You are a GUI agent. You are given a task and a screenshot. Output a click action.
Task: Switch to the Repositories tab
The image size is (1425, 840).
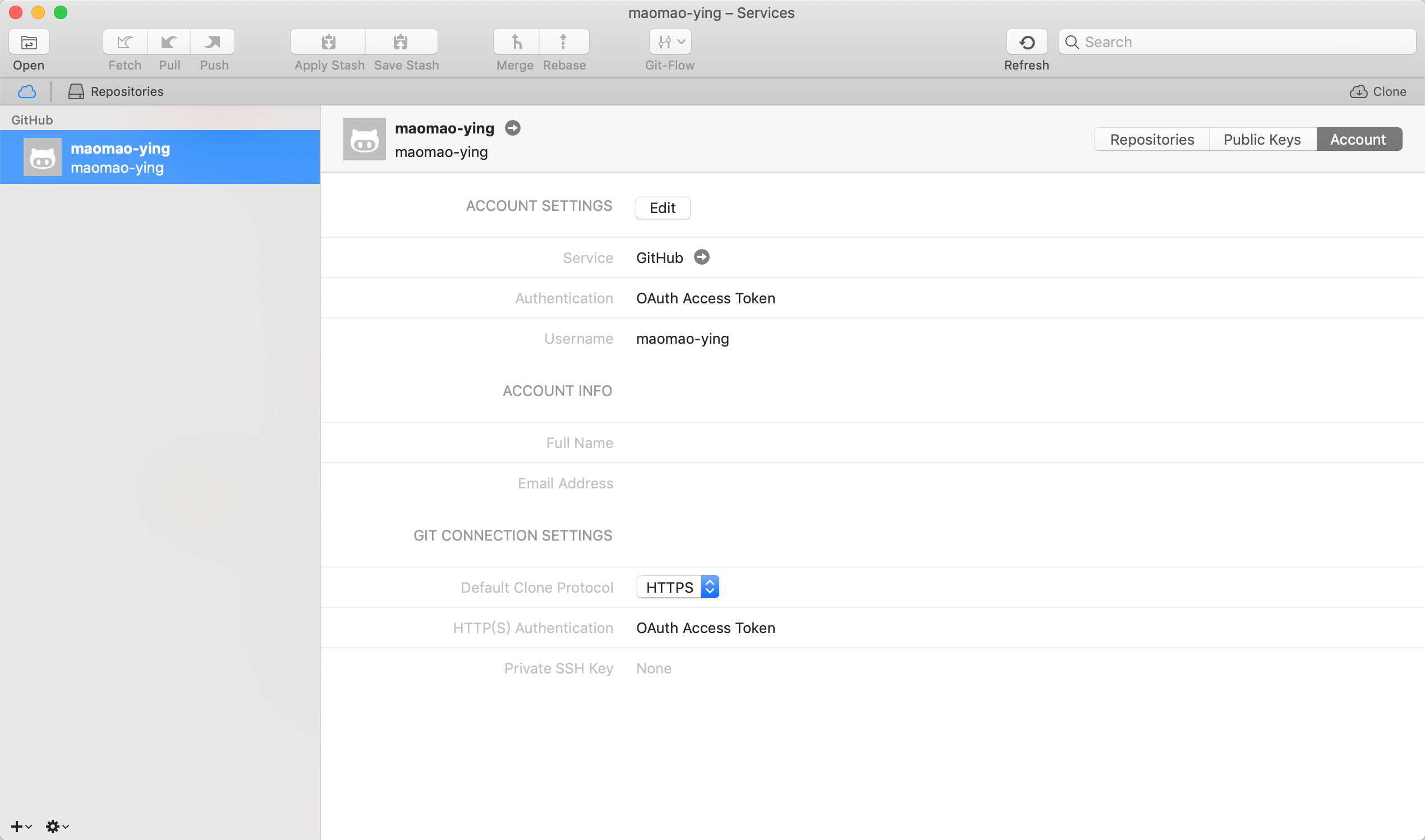click(1152, 139)
